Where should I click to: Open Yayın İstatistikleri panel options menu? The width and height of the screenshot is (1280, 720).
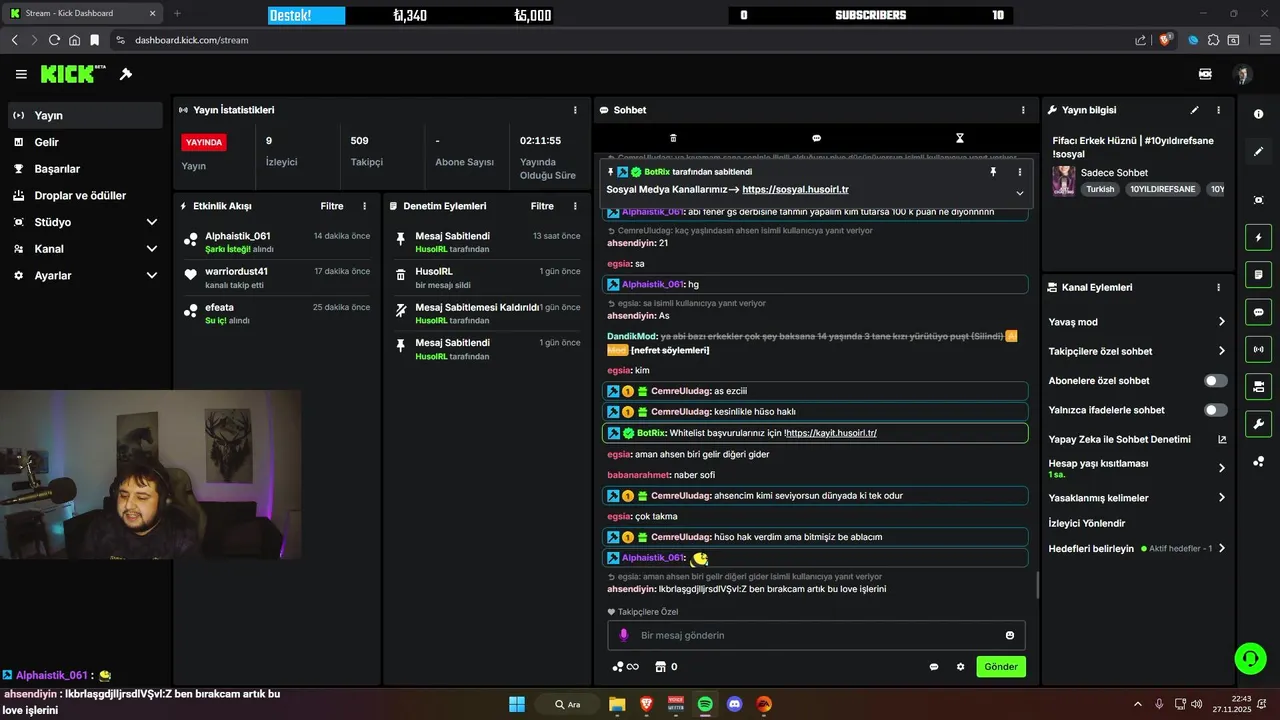[575, 110]
